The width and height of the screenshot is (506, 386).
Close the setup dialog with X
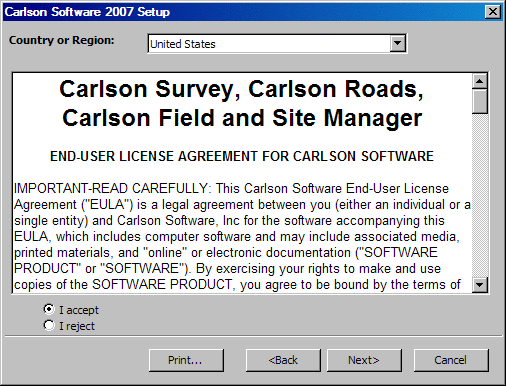[493, 12]
